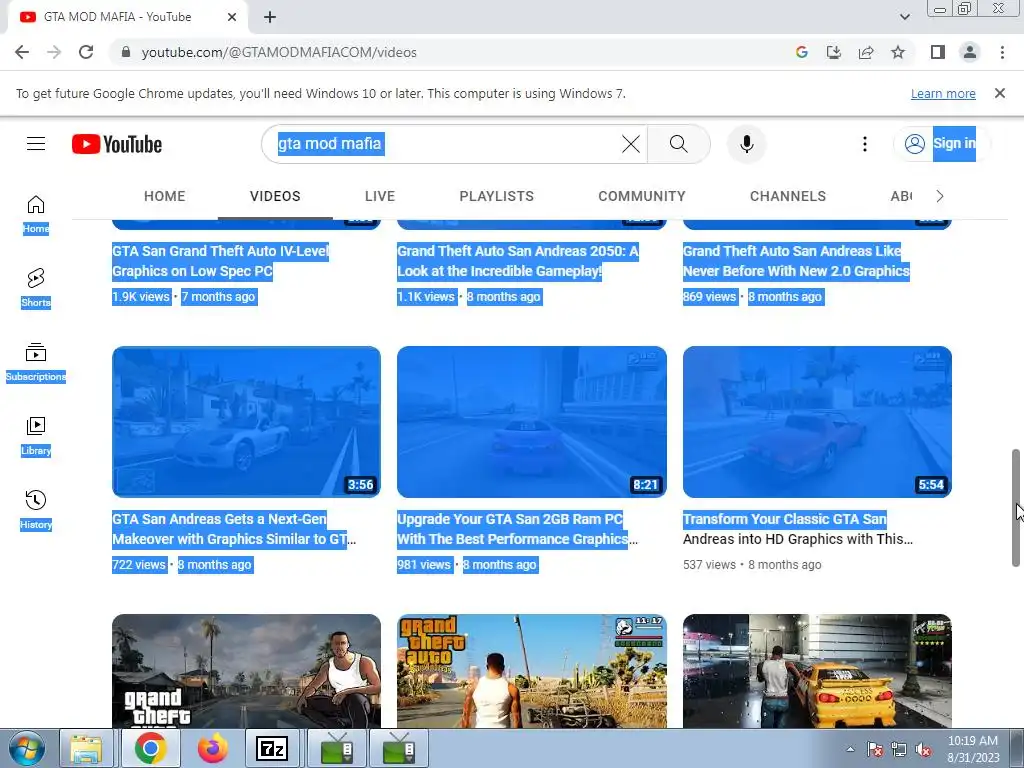Open File Explorer from the taskbar

[86, 748]
